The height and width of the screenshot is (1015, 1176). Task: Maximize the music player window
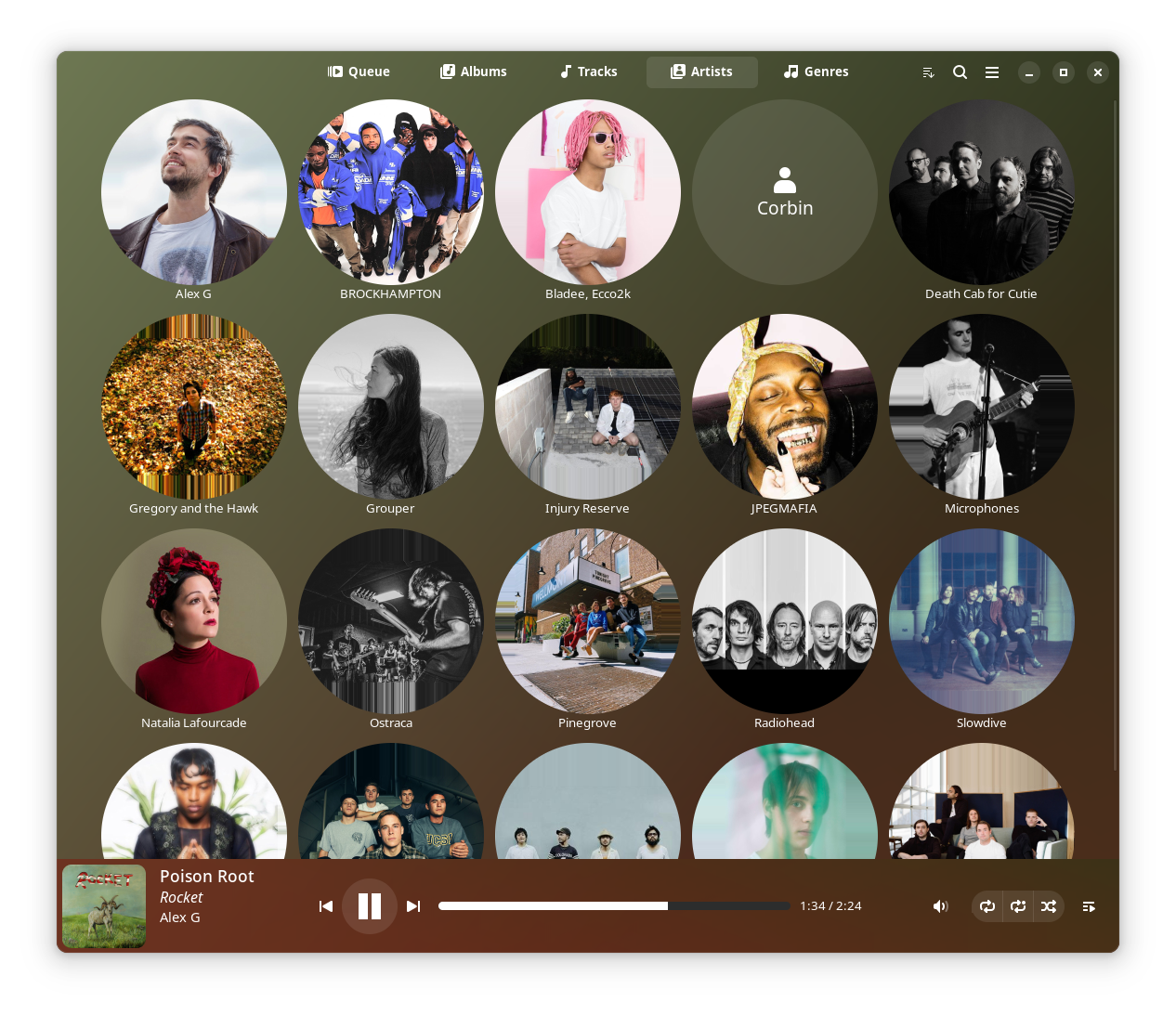coord(1064,72)
